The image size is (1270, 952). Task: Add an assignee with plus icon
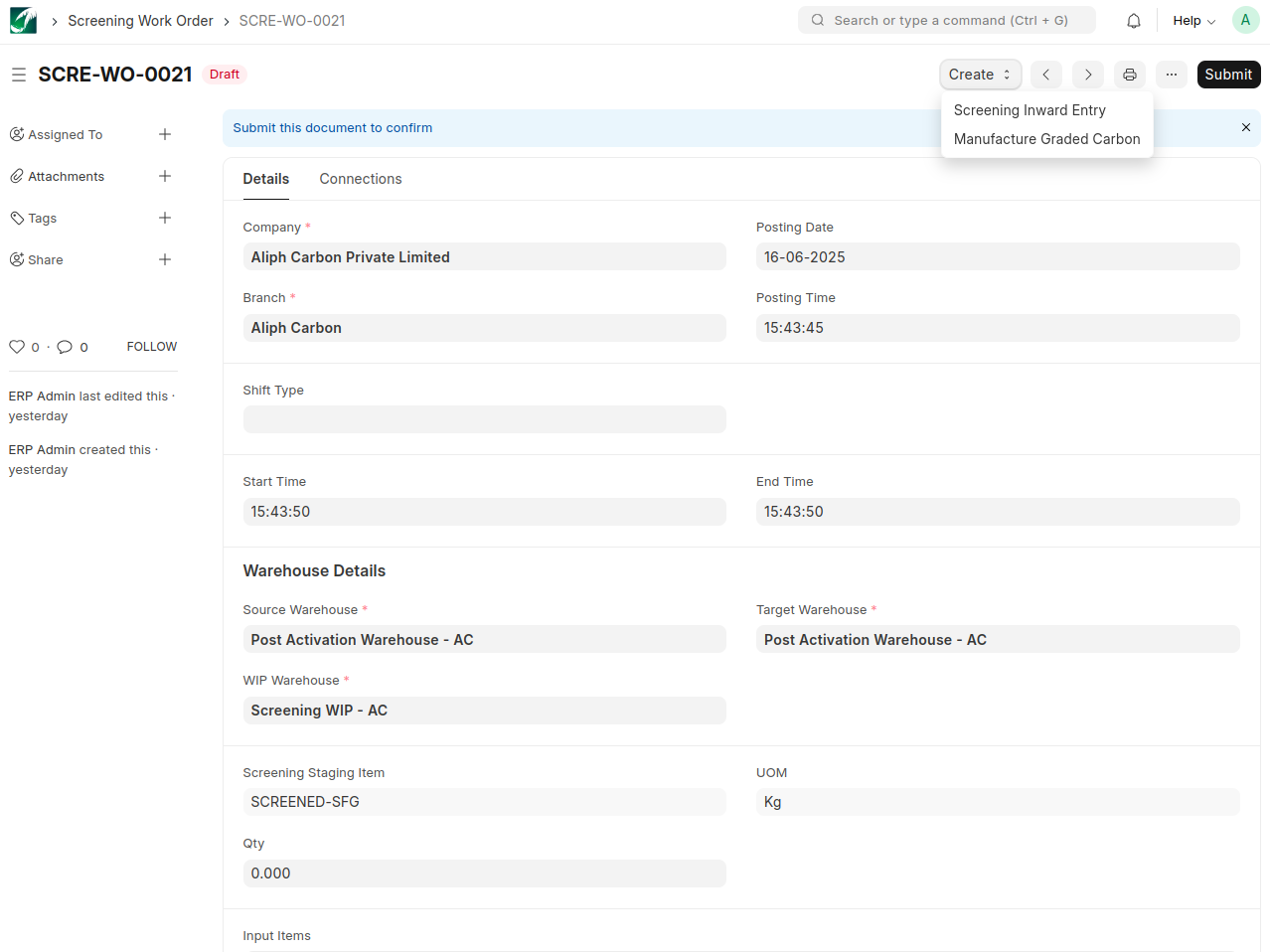pos(165,134)
